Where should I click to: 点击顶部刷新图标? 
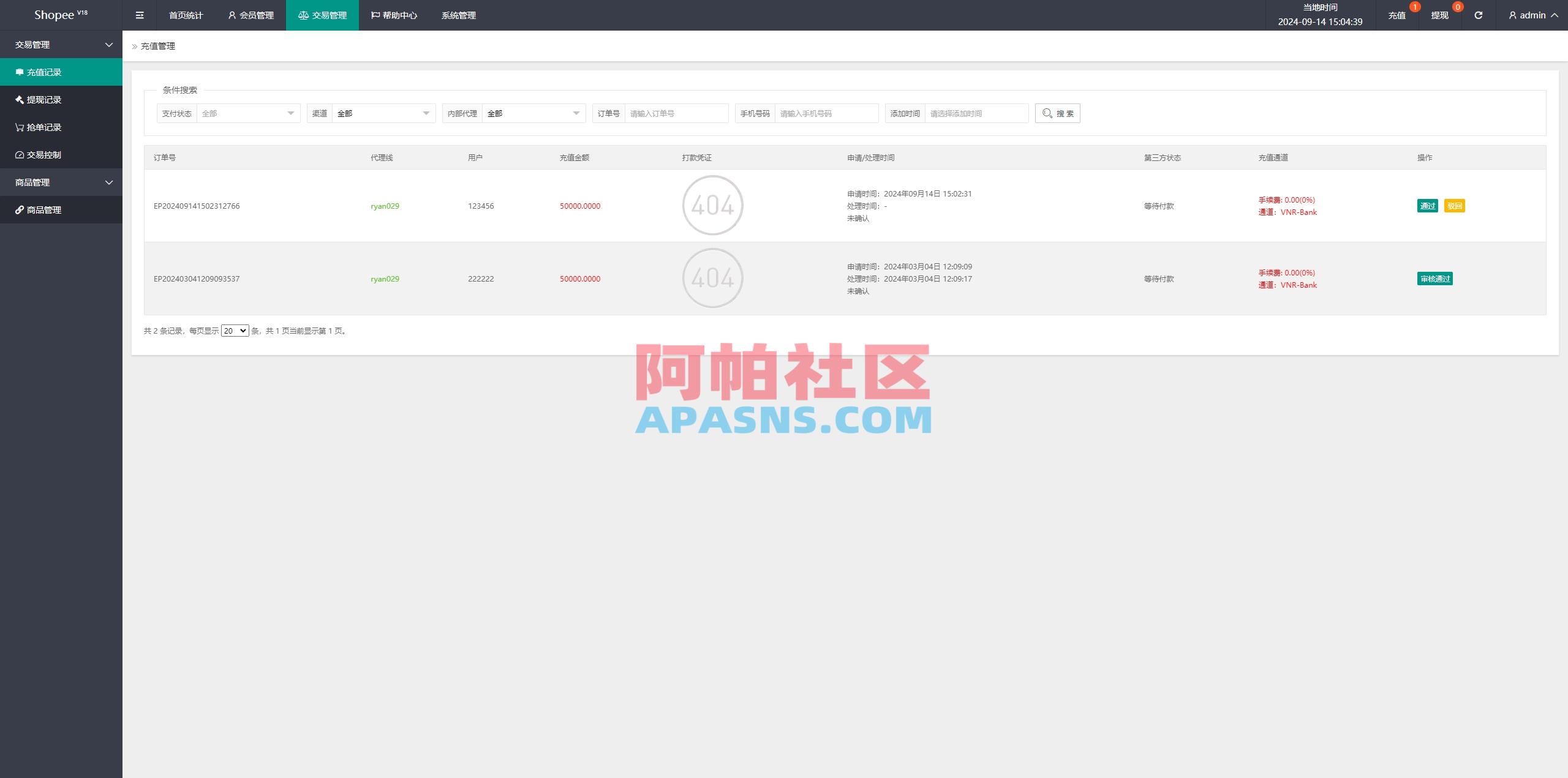pos(1479,15)
